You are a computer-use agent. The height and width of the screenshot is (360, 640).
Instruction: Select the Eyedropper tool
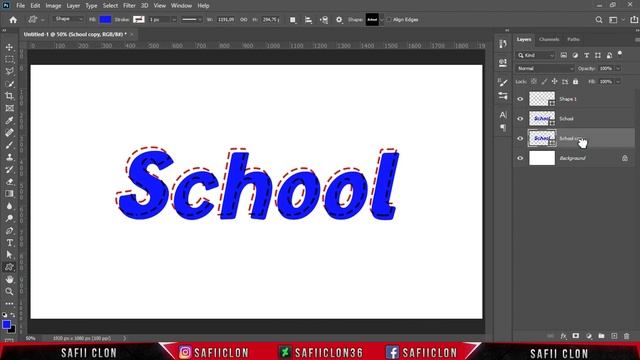point(9,120)
